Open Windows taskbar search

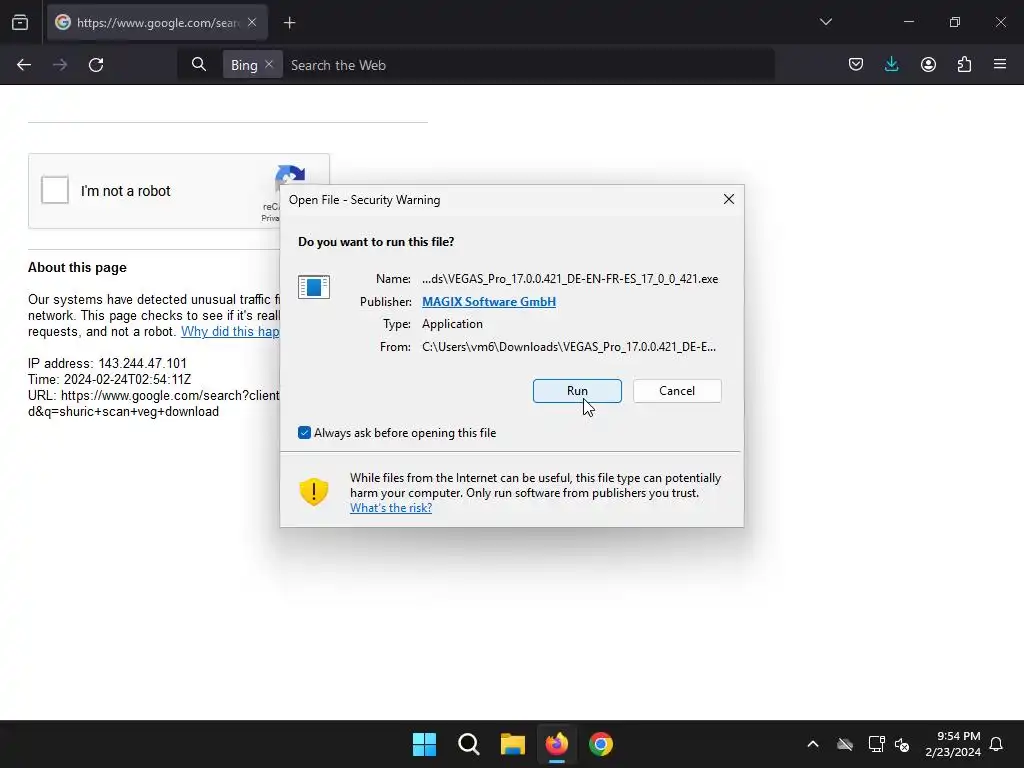(468, 744)
